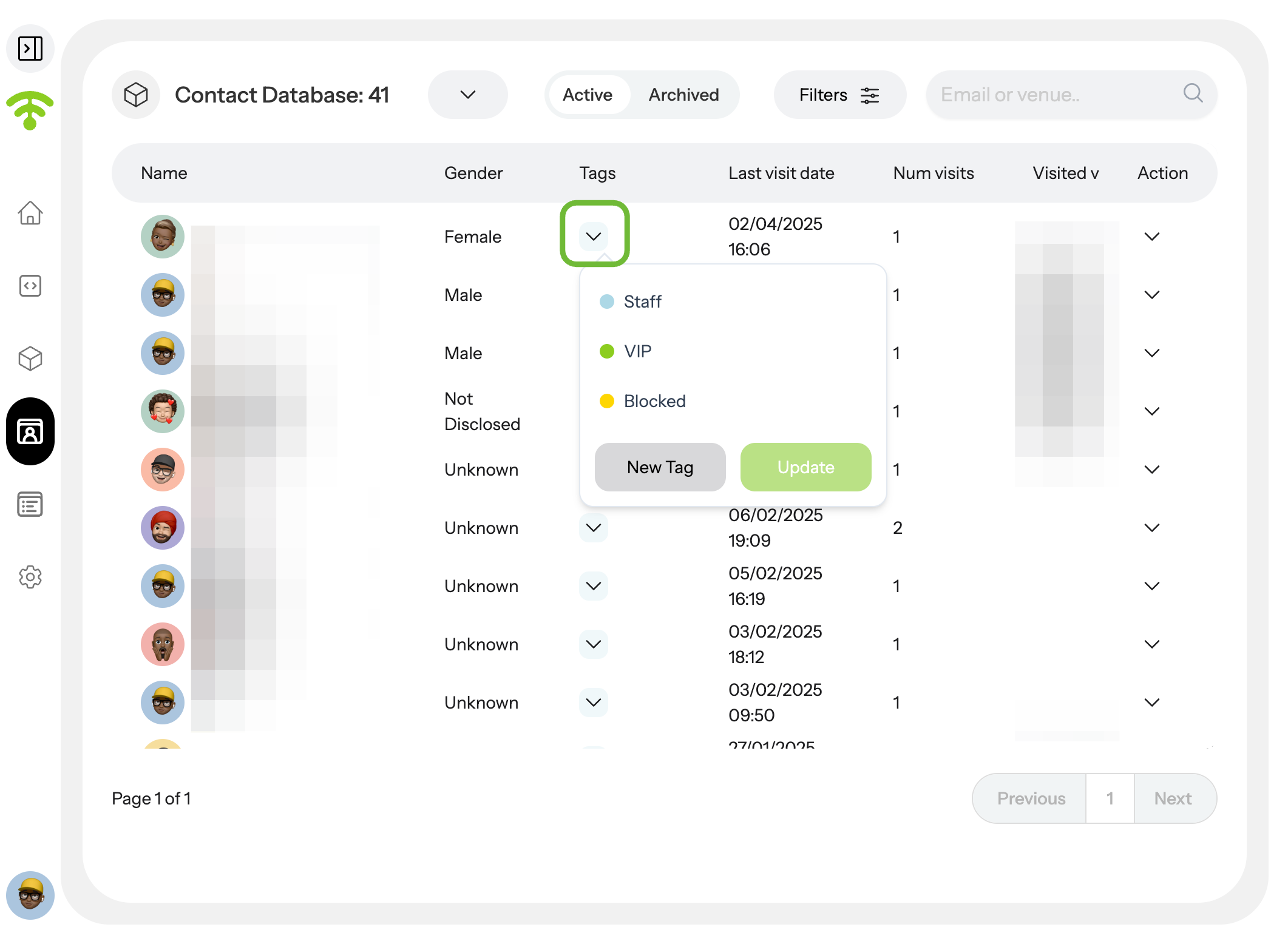Open the Filters button
The width and height of the screenshot is (1288, 944).
(x=840, y=95)
